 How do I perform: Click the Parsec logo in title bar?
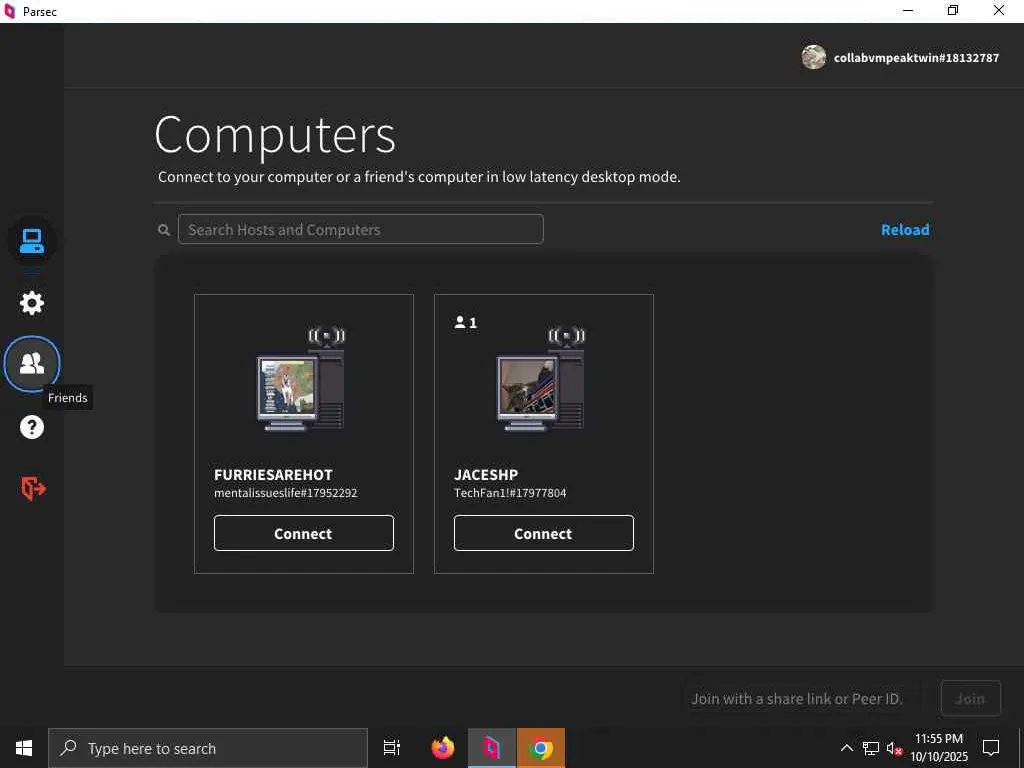[x=9, y=11]
